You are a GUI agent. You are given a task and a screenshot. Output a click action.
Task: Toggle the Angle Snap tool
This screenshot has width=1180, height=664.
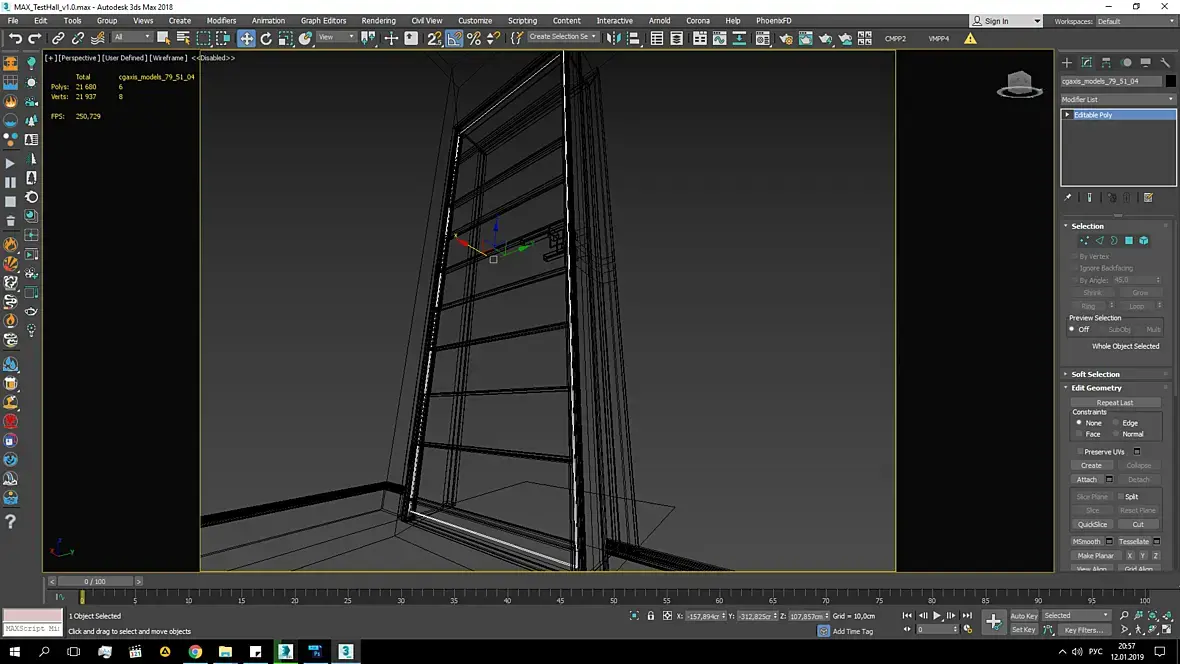(x=454, y=38)
